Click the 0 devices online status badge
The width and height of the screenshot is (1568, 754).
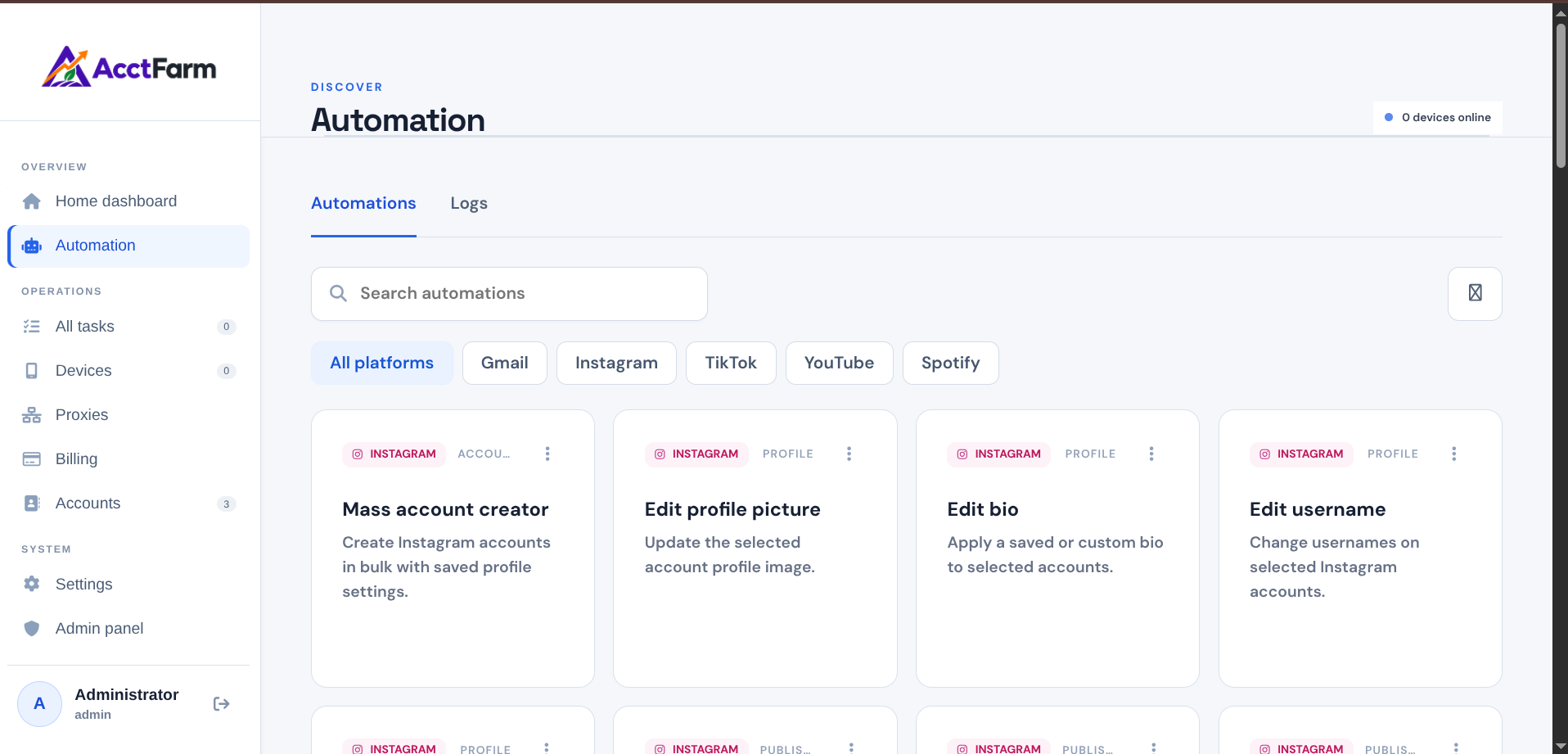(1438, 117)
